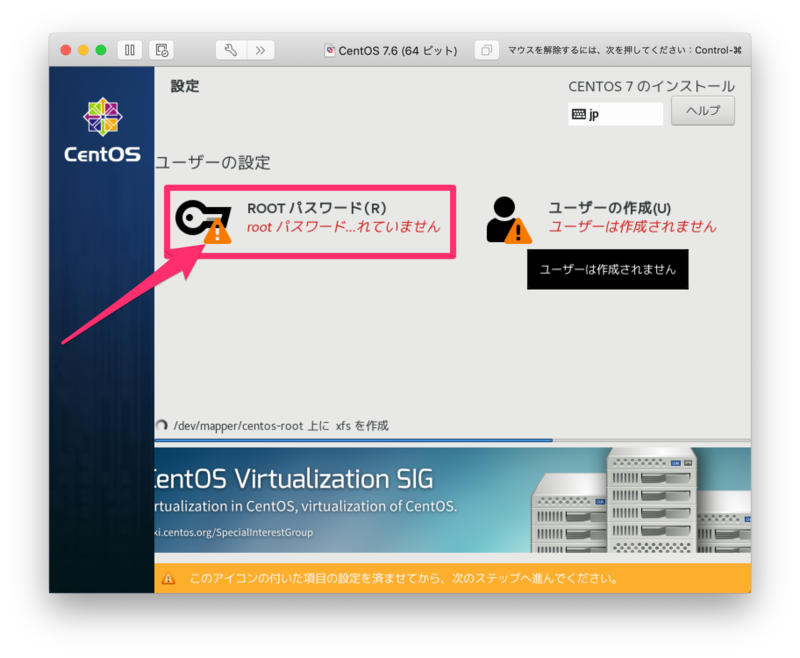Open user creation person icon
800x658 pixels.
[508, 220]
